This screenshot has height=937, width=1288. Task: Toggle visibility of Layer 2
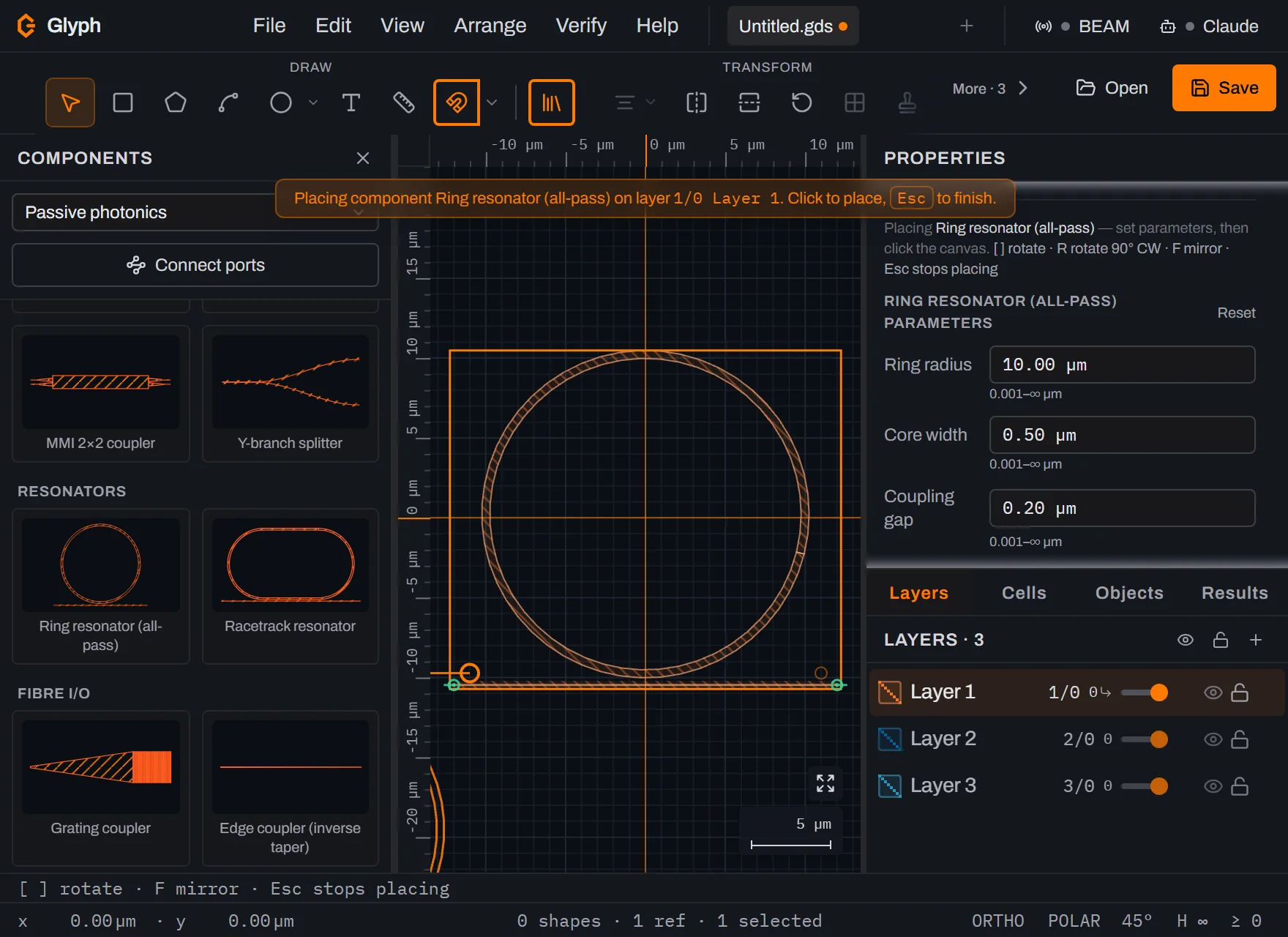1213,739
